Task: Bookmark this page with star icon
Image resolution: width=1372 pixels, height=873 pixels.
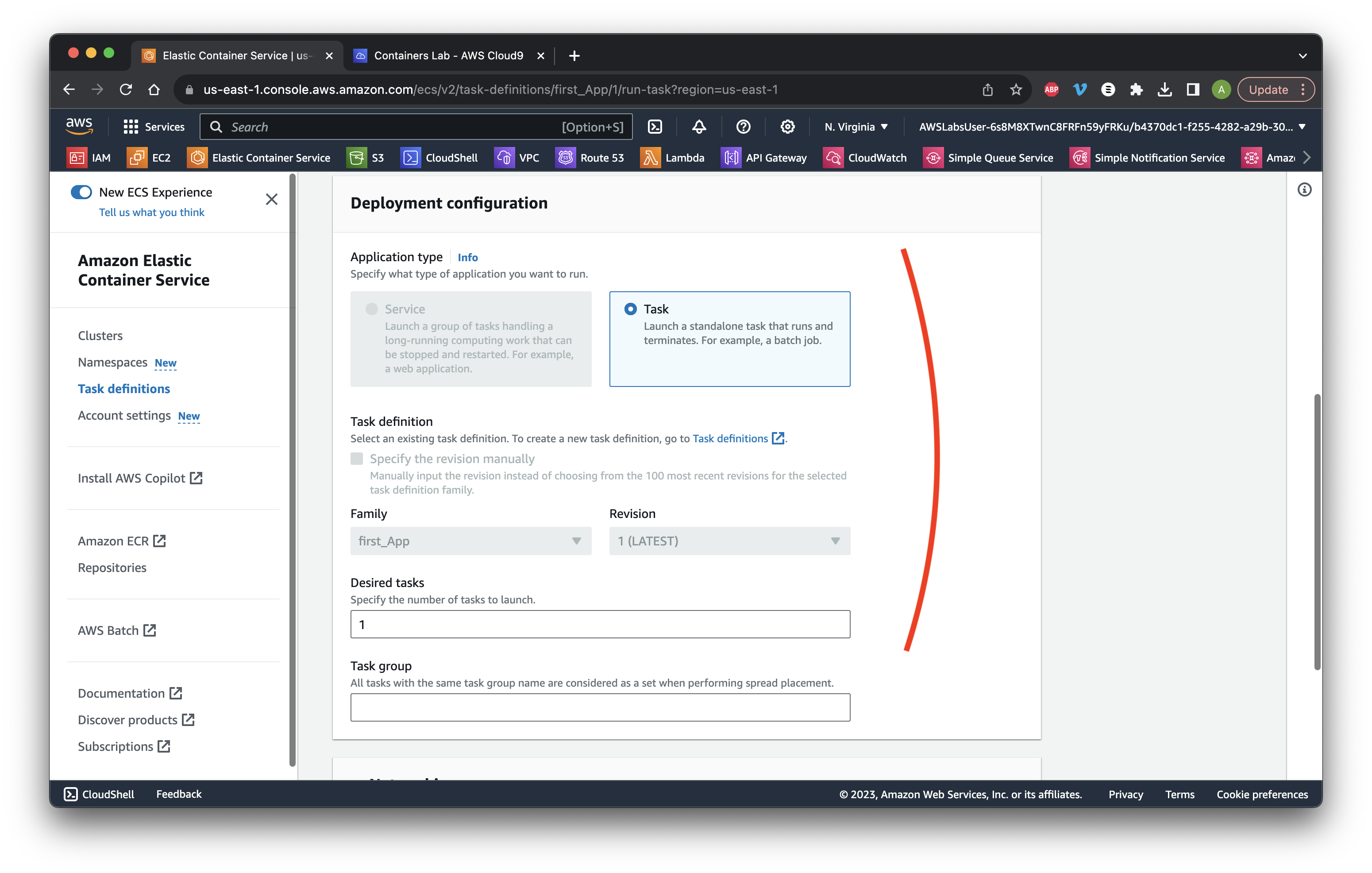Action: (1016, 89)
